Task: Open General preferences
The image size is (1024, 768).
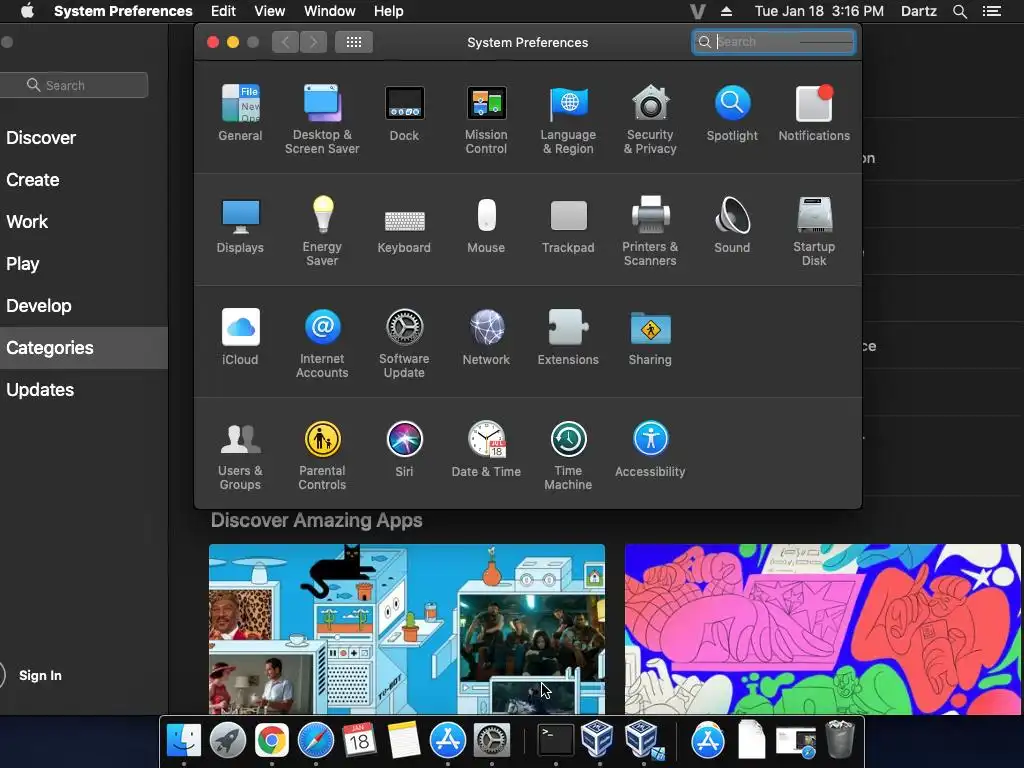Action: [240, 112]
